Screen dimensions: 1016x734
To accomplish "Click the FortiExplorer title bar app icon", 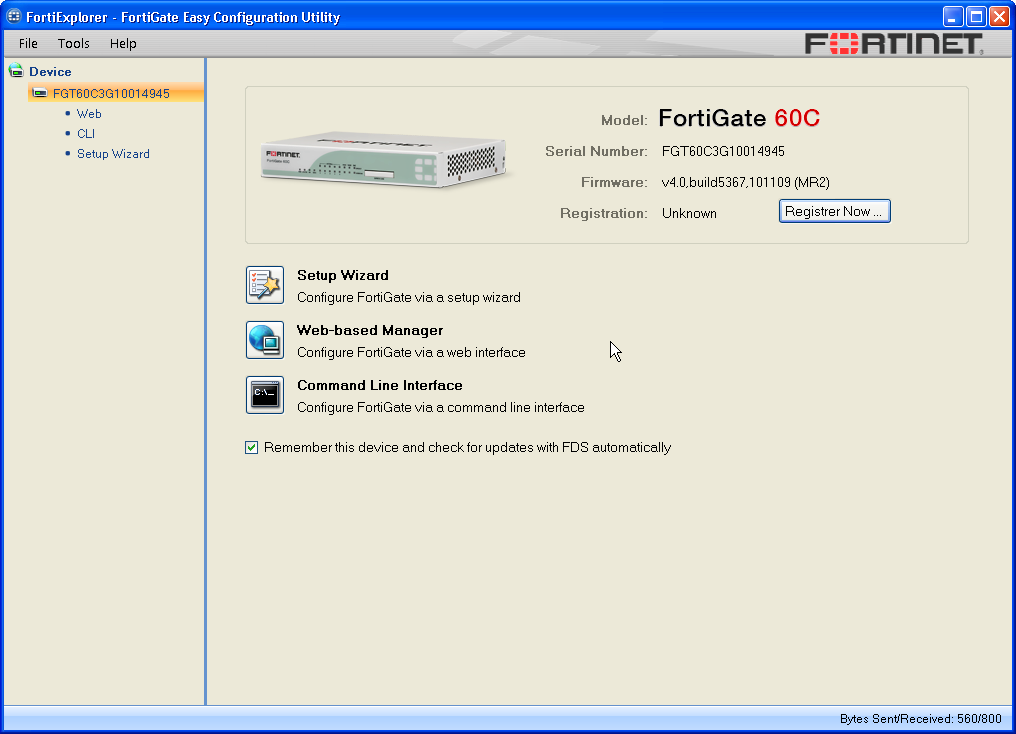I will click(14, 16).
